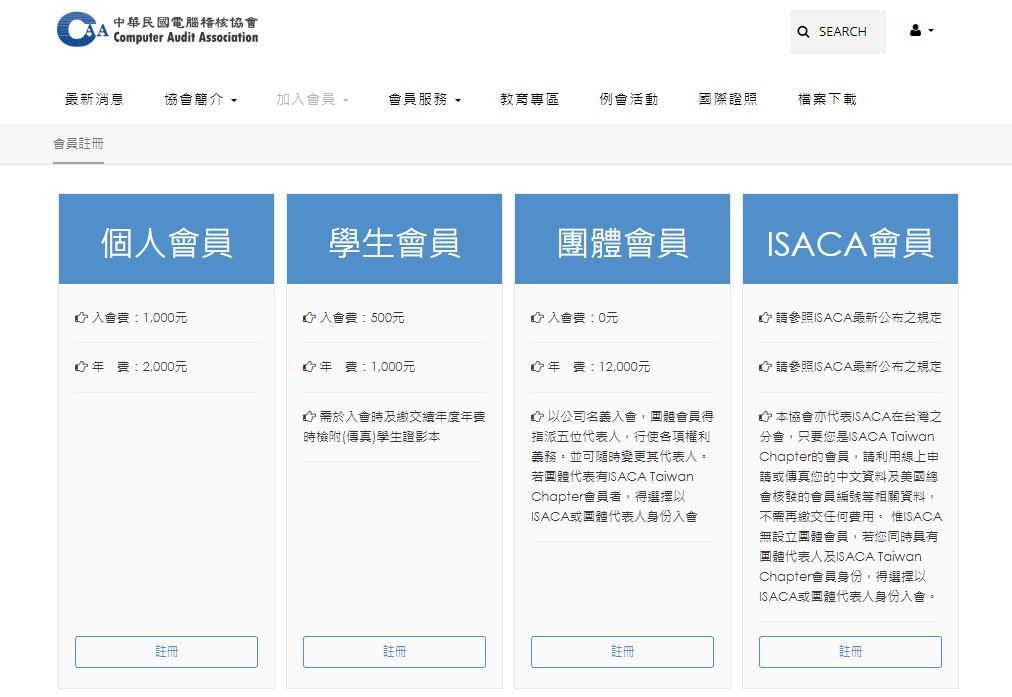This screenshot has height=697, width=1012.
Task: Expand the 協會簡介 dropdown menu
Action: click(200, 99)
